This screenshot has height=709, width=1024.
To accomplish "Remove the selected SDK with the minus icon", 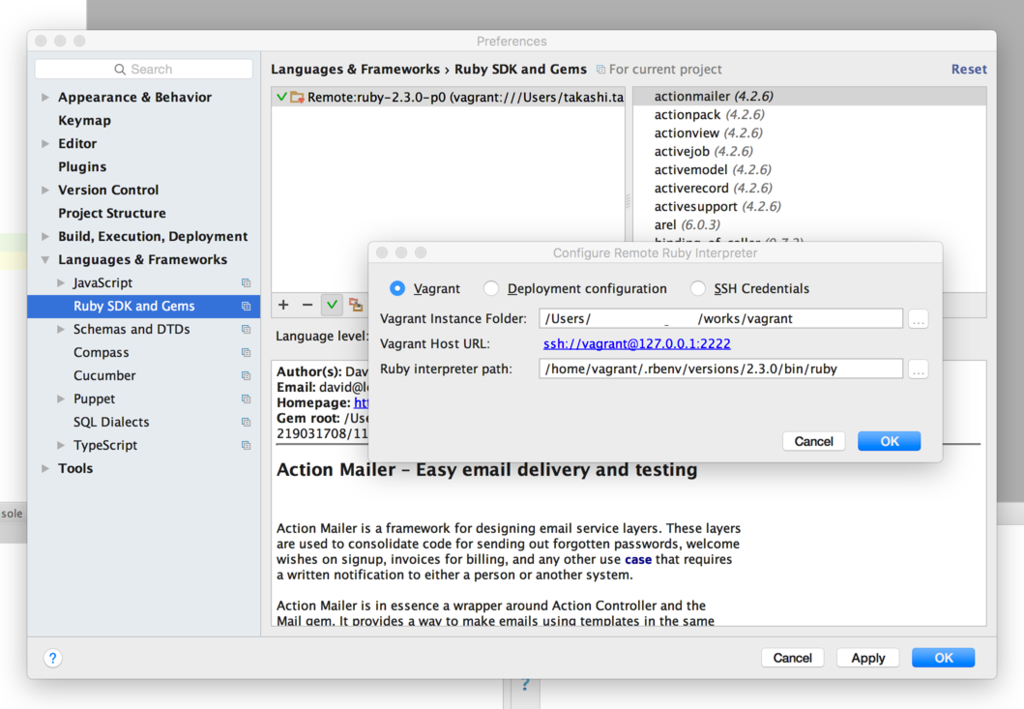I will [307, 305].
